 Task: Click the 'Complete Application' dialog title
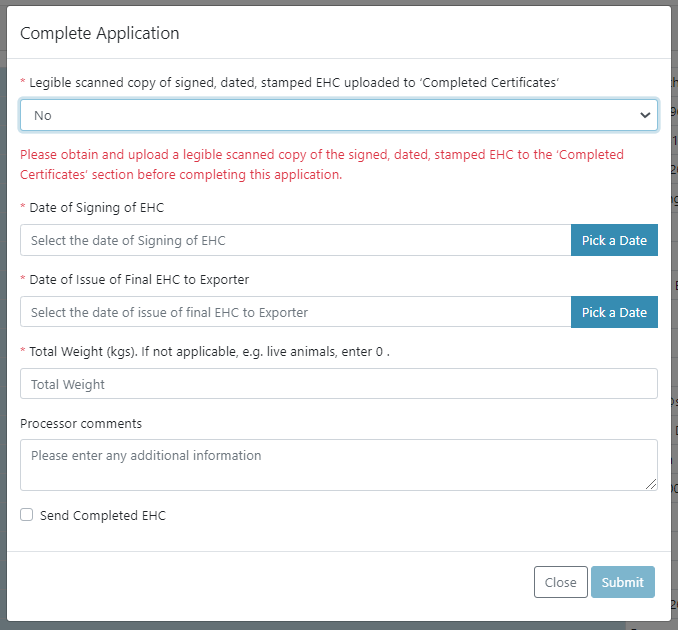coord(100,33)
